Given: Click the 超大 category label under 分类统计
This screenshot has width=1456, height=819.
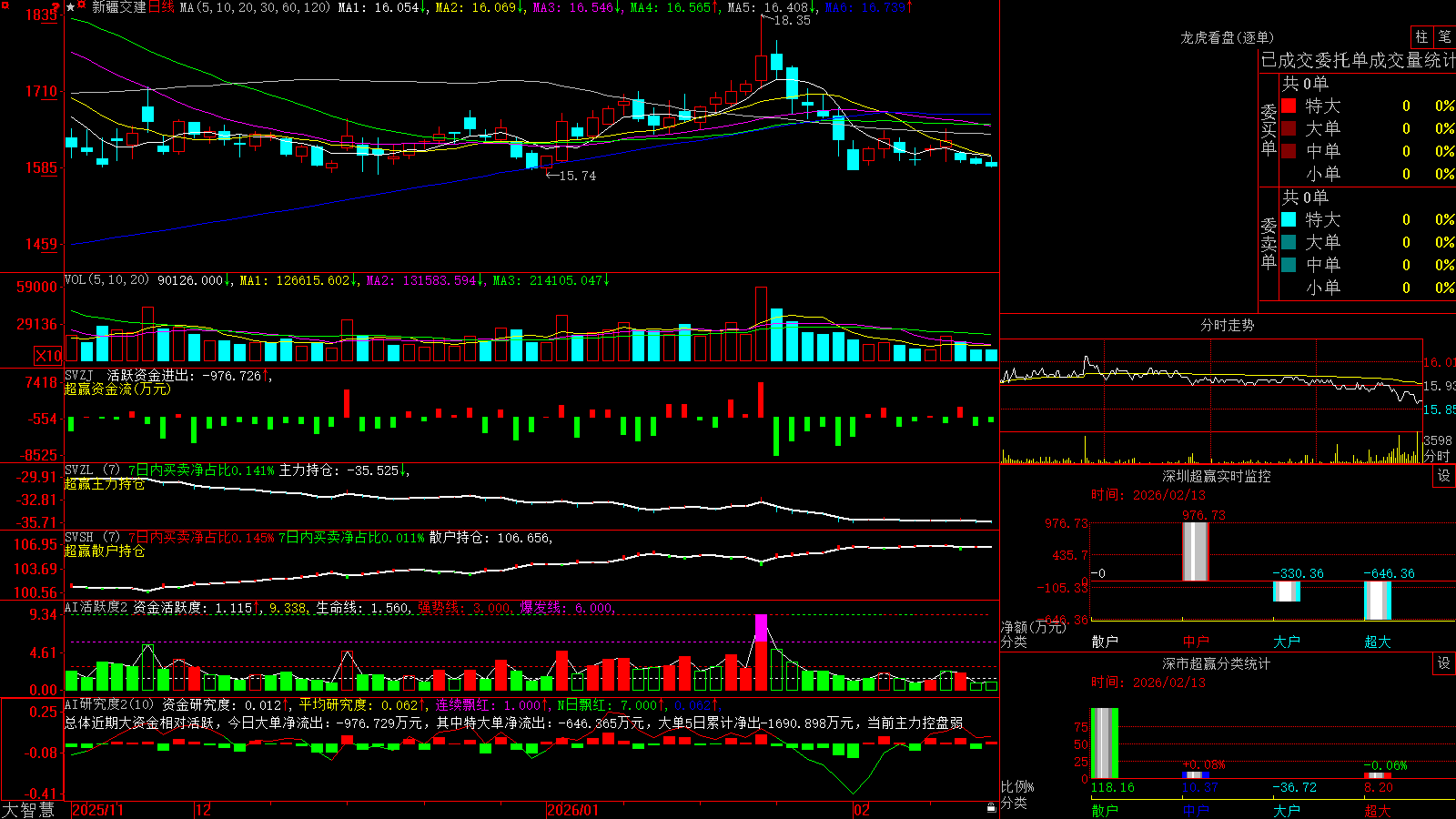Looking at the screenshot, I should pos(1378,810).
